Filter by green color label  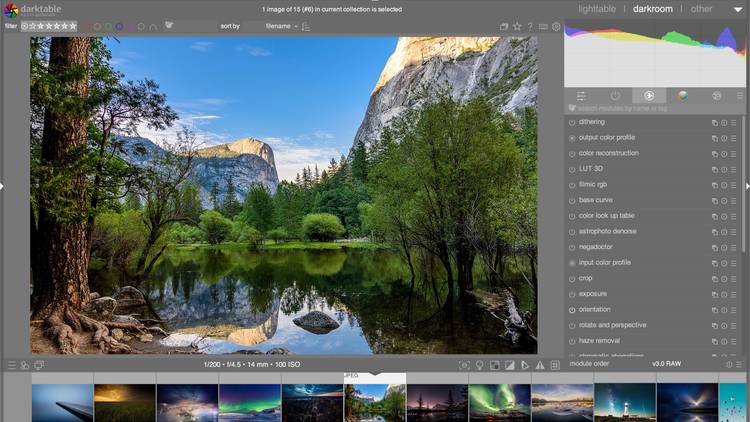(109, 27)
